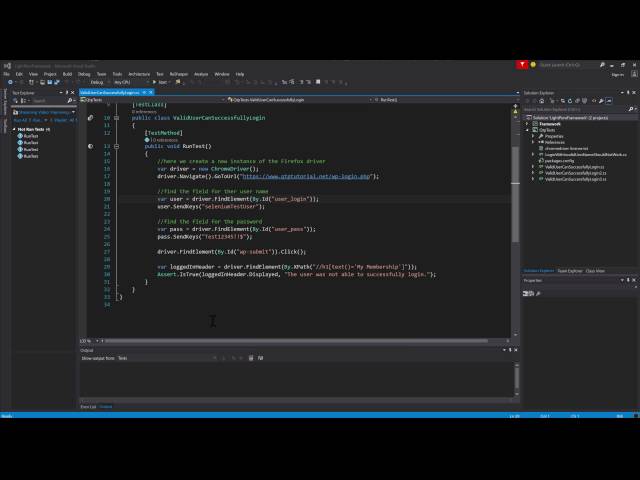Viewport: 640px width, 480px height.
Task: Click the Clear All output icon
Action: pyautogui.click(x=251, y=358)
